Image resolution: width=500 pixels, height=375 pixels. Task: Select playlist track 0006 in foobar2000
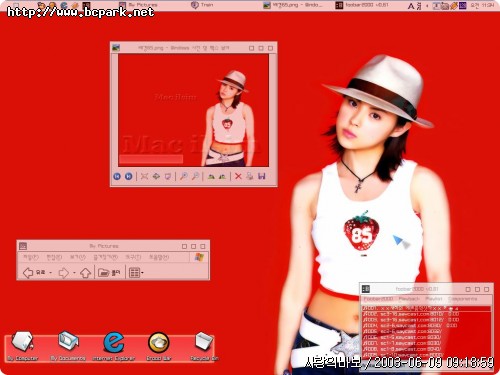427,337
